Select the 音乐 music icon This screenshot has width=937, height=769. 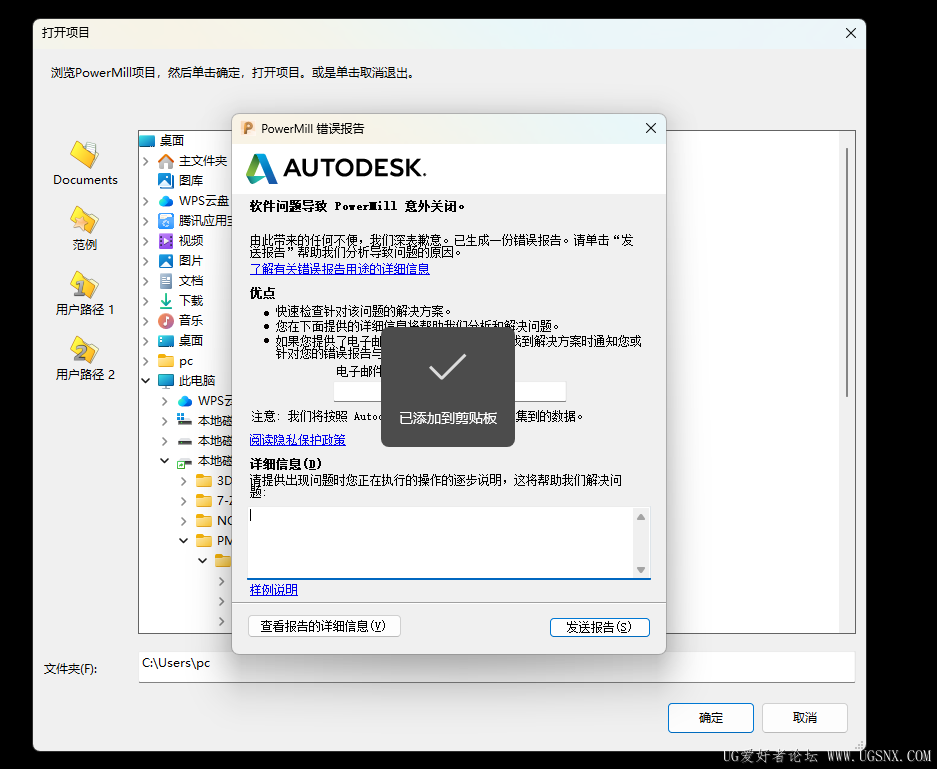[x=166, y=321]
